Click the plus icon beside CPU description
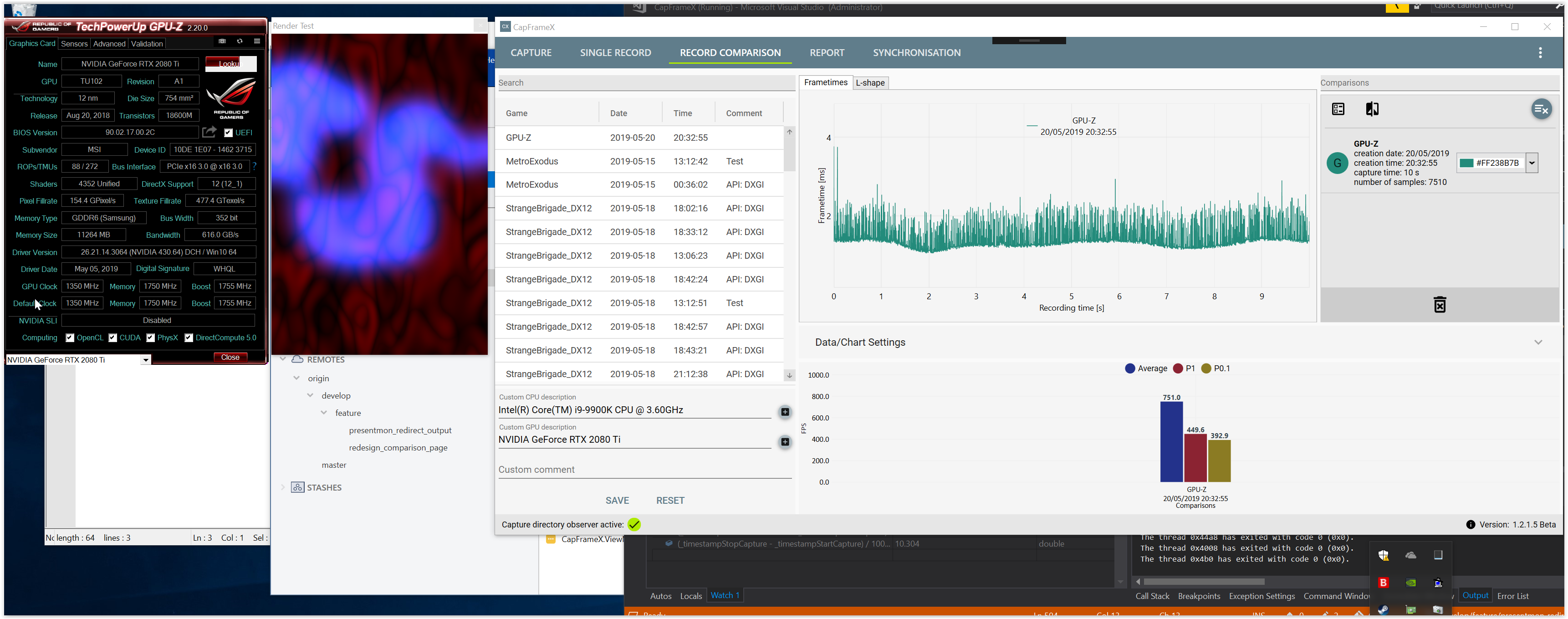Viewport: 1568px width, 619px height. pos(785,412)
